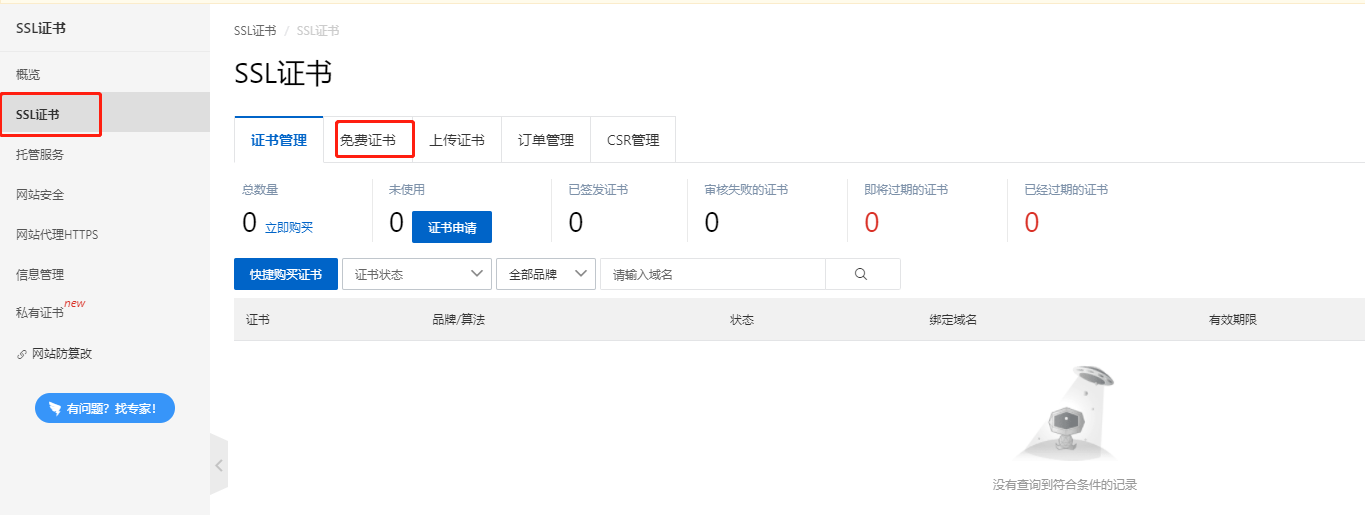Click the 立即购买 link

click(x=289, y=227)
